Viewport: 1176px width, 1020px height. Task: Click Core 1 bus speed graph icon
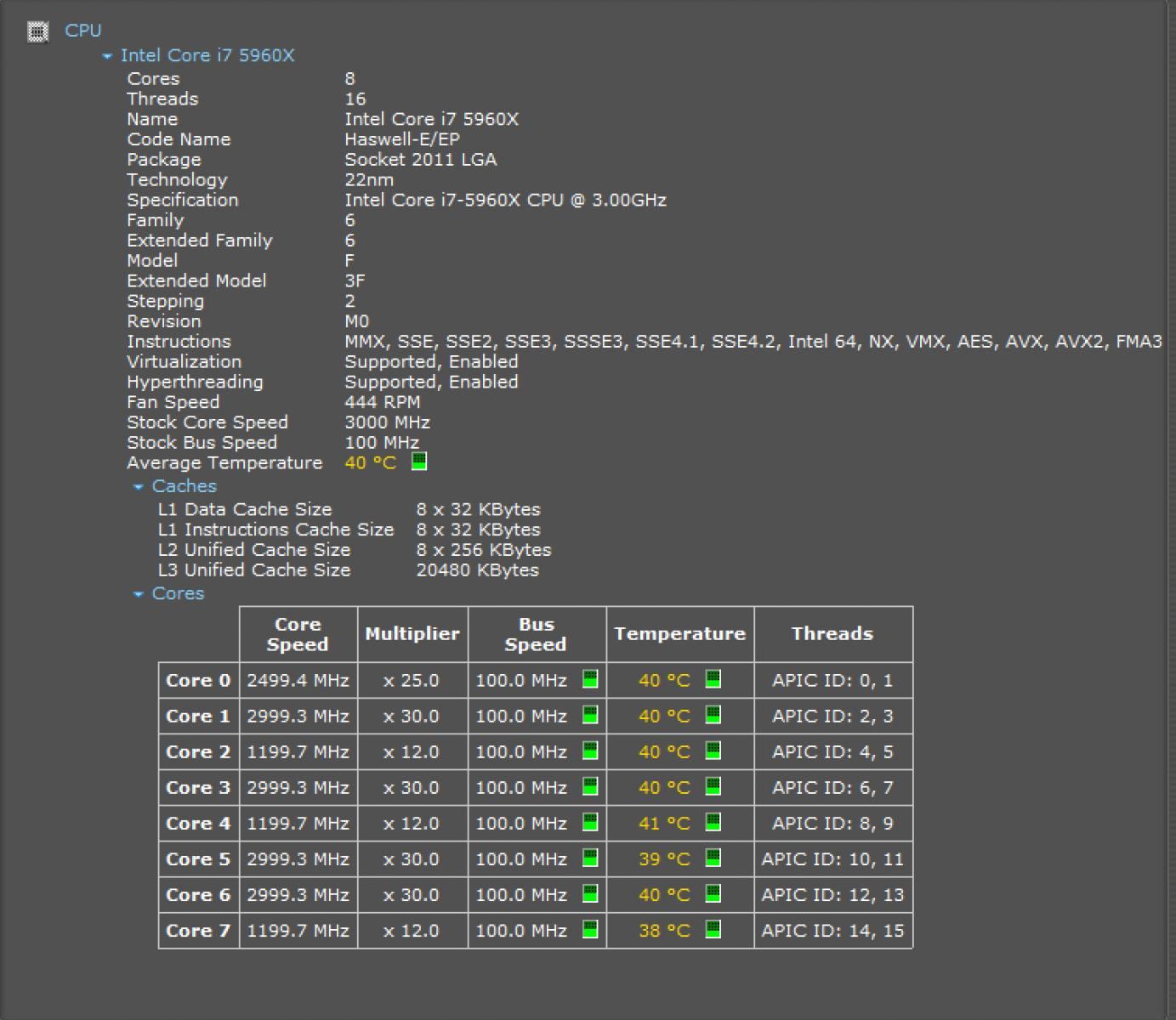pos(590,715)
